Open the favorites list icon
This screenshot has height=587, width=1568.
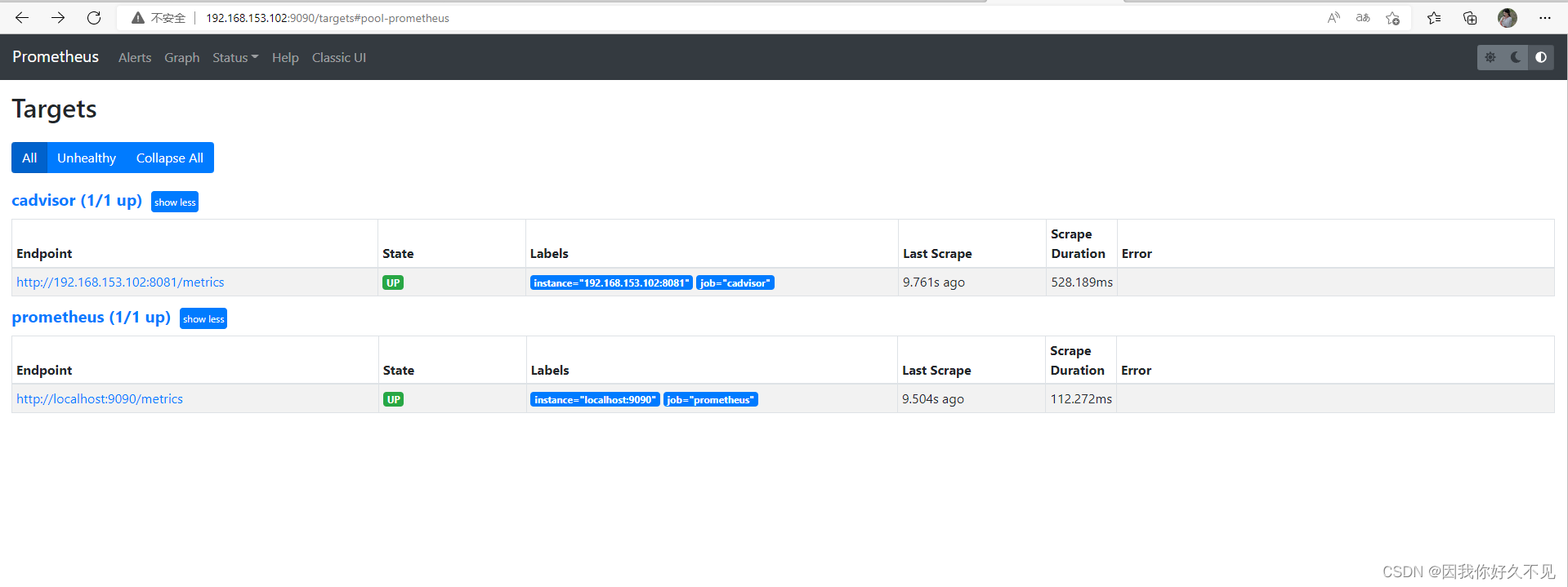tap(1434, 17)
